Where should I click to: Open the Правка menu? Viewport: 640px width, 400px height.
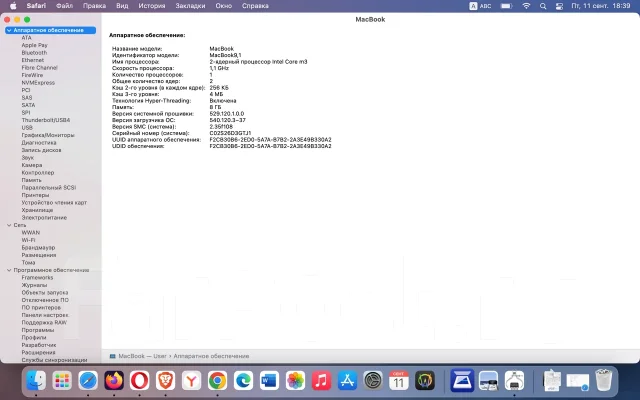(94, 6)
